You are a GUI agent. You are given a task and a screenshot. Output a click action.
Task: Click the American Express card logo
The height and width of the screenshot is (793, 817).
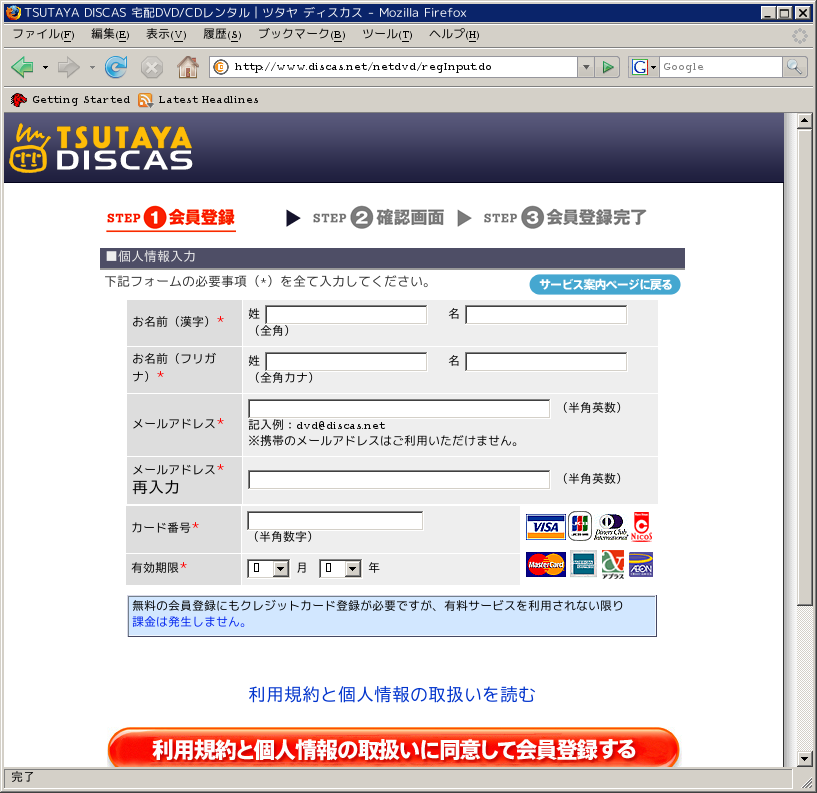pos(583,564)
